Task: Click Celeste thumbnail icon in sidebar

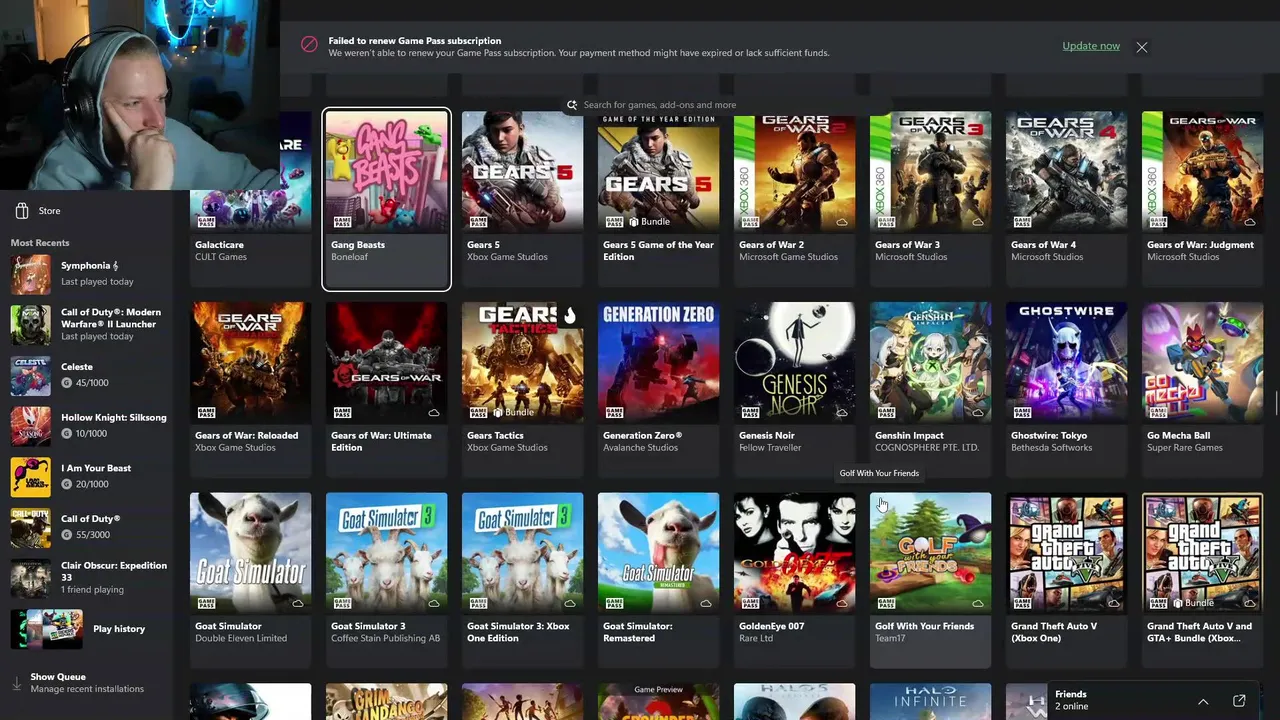Action: [x=30, y=375]
